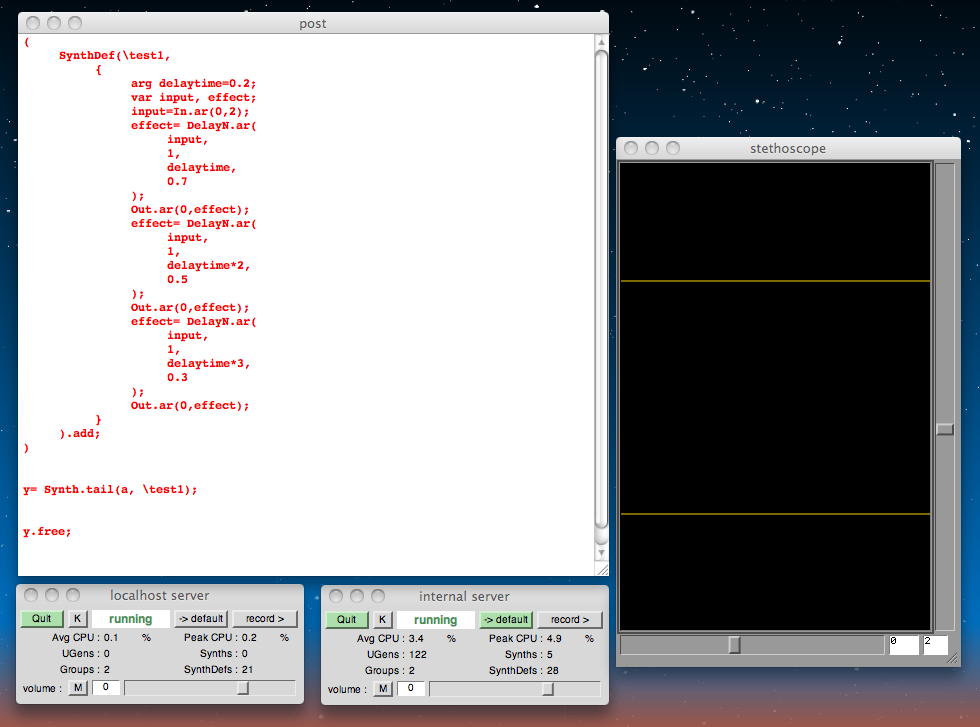Quit the localhost server
Viewport: 980px width, 727px height.
click(x=41, y=619)
